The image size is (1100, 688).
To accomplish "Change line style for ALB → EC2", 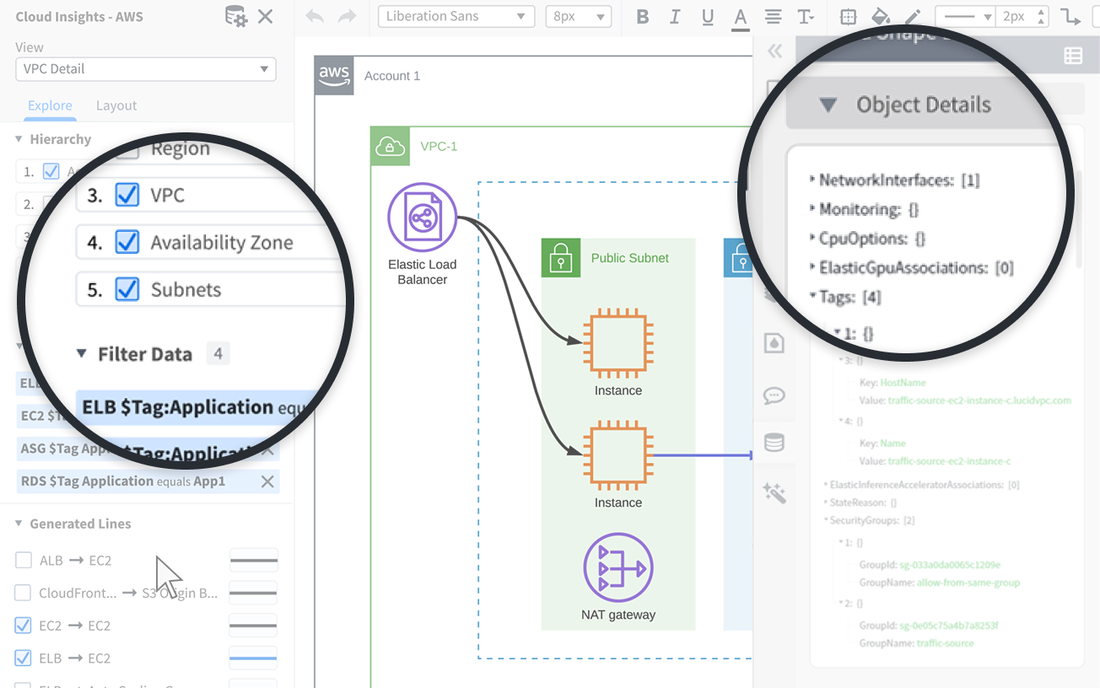I will click(x=254, y=560).
